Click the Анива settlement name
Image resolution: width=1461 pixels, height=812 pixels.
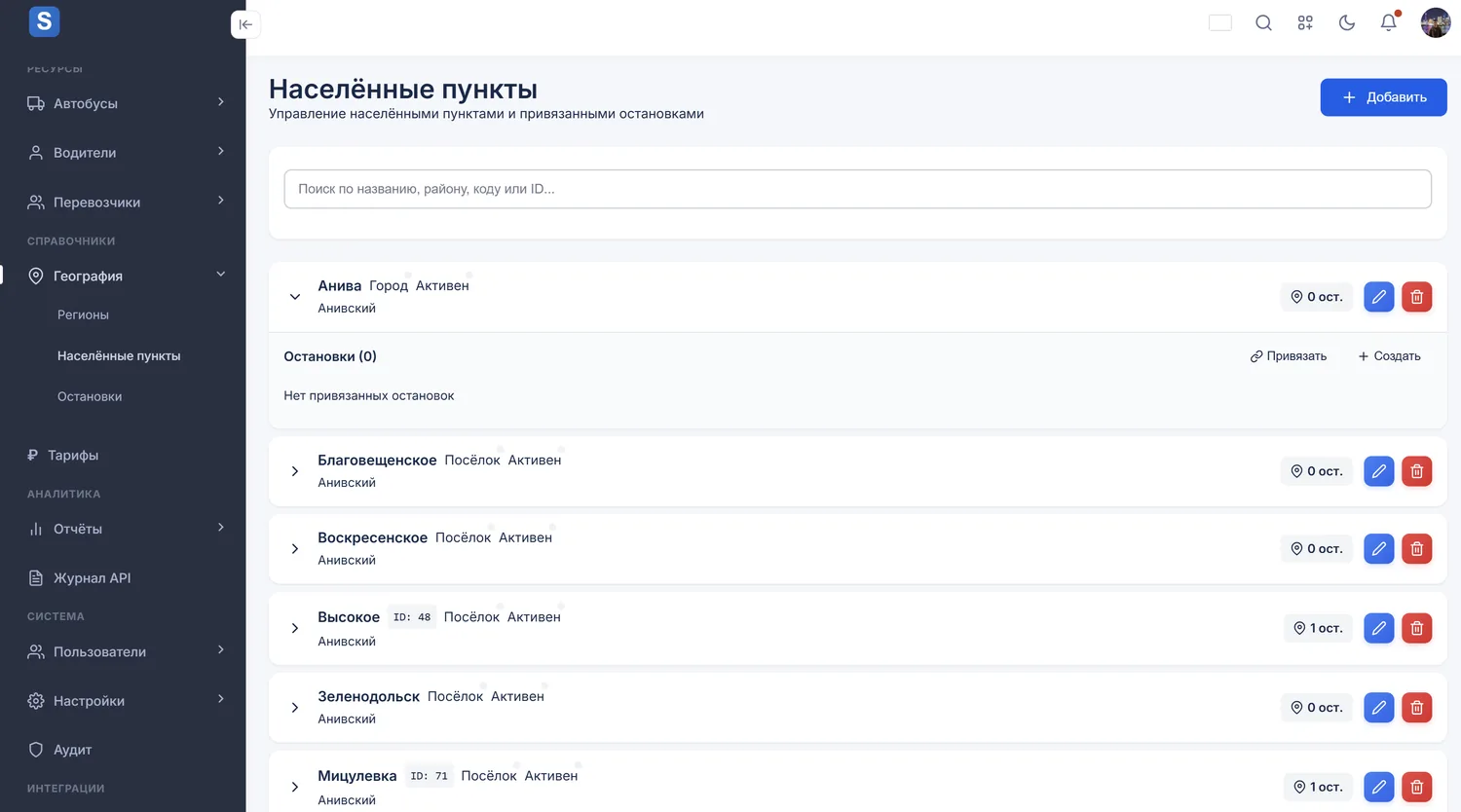tap(339, 285)
